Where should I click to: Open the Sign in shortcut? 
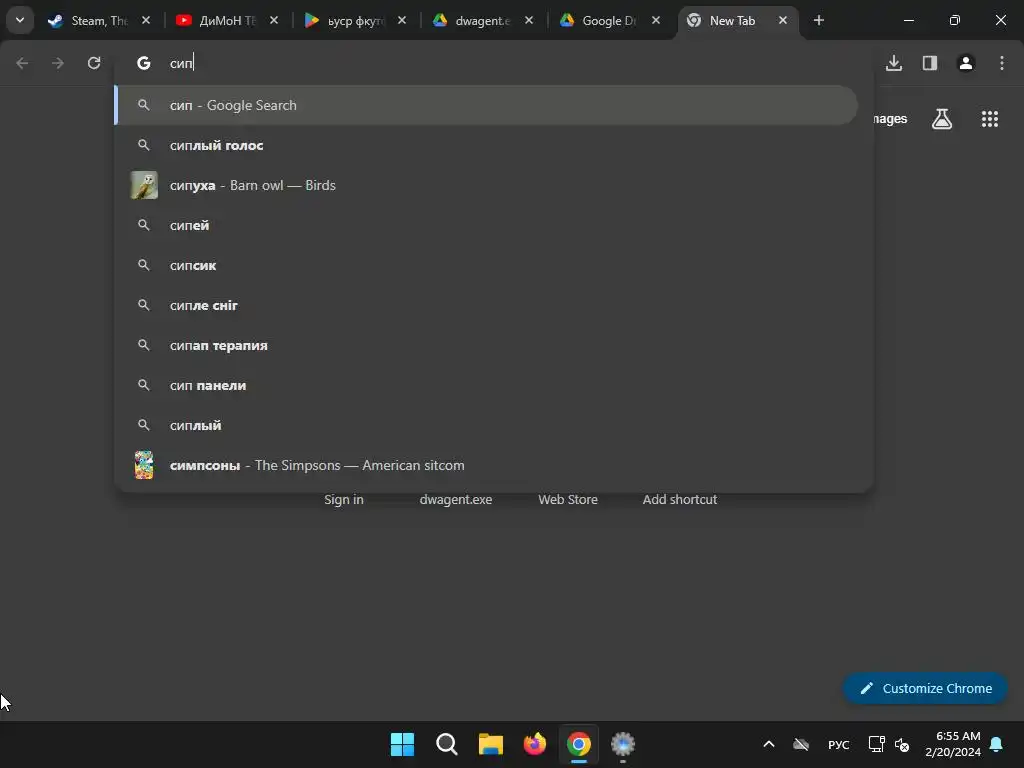344,499
